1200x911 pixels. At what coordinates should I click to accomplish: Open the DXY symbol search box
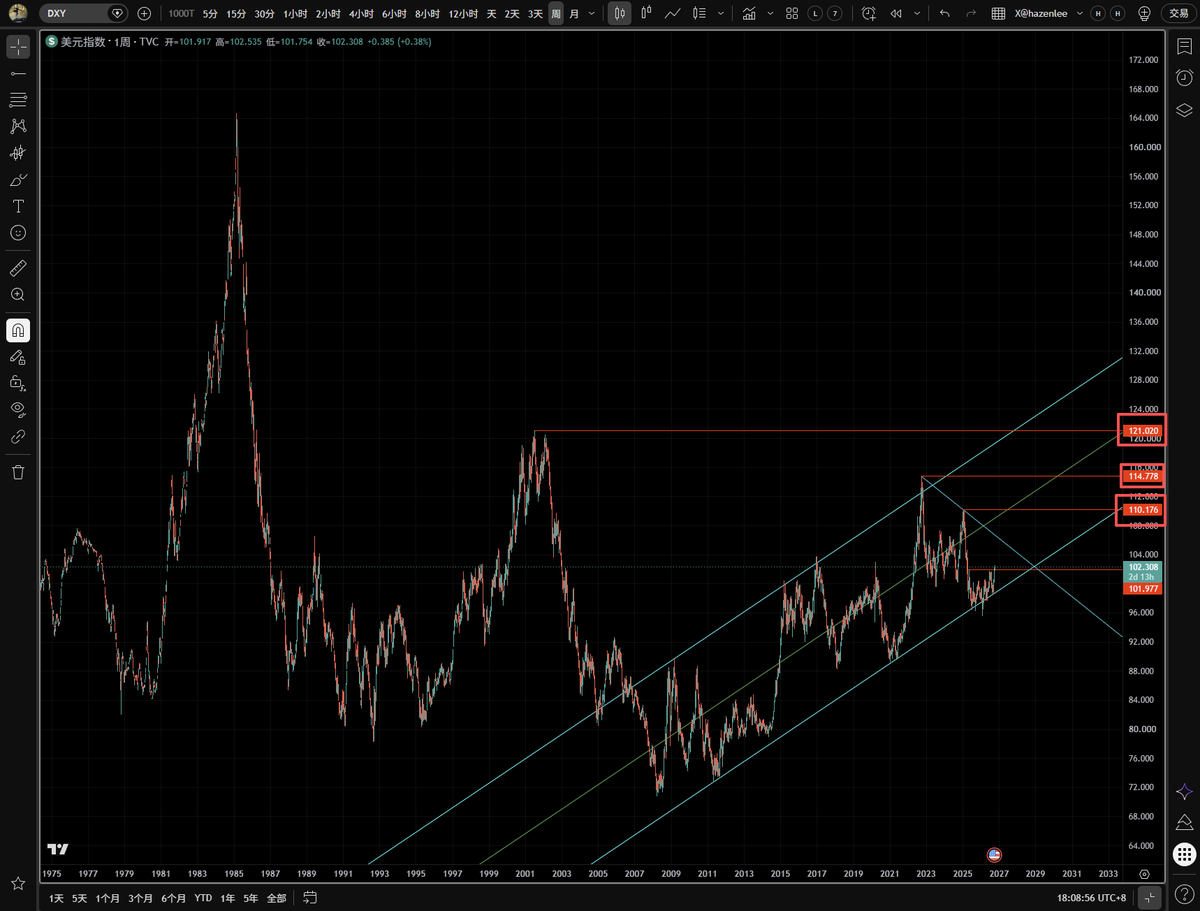tap(85, 13)
